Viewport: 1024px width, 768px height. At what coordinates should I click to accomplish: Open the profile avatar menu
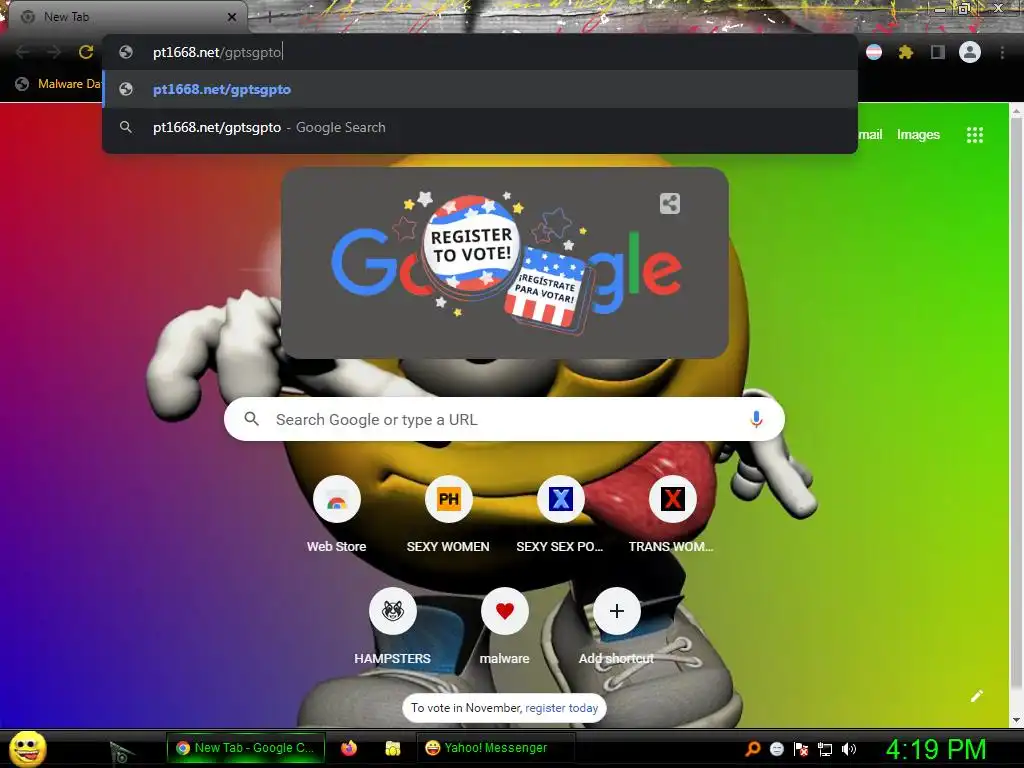click(970, 52)
